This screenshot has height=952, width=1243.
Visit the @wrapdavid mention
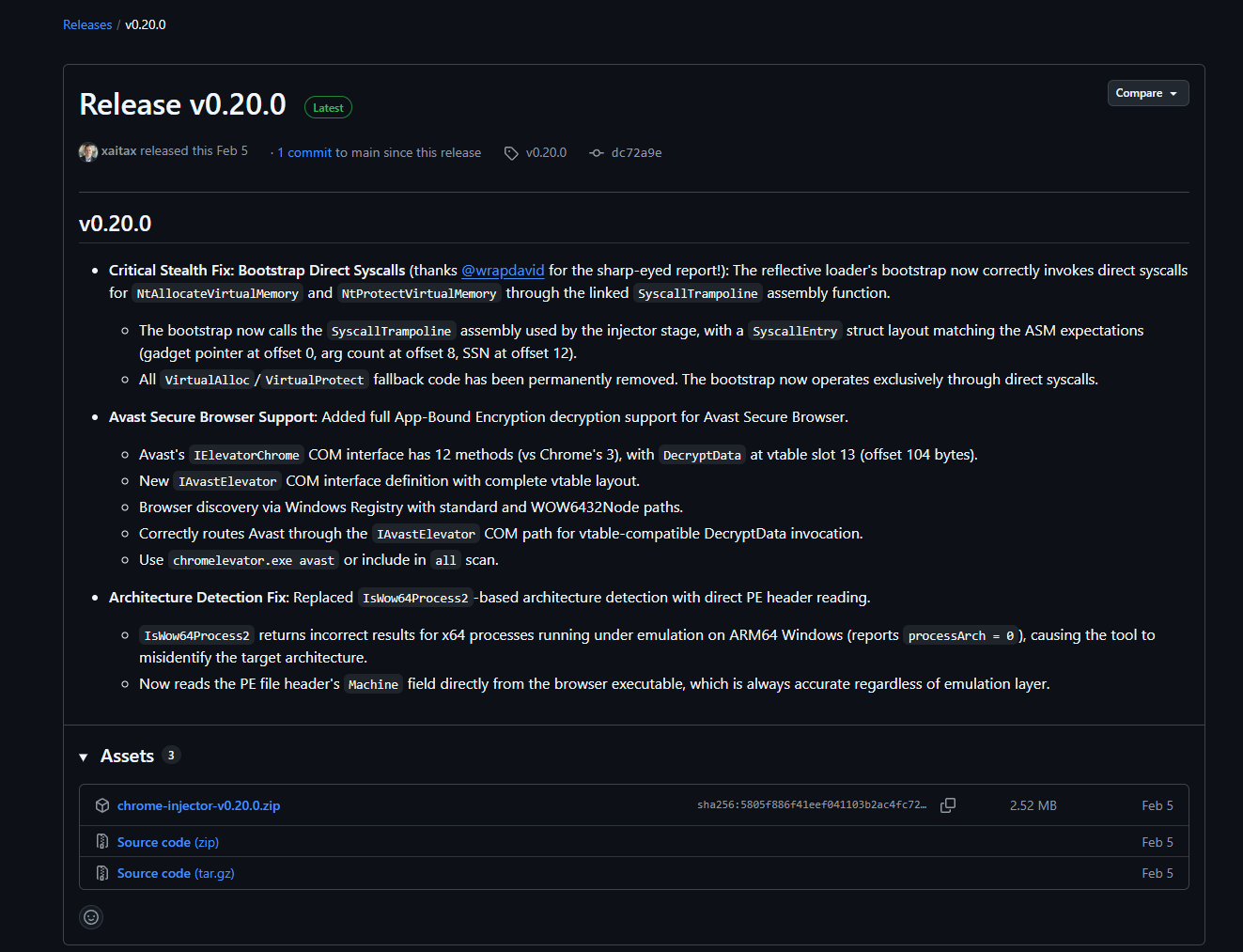coord(503,271)
